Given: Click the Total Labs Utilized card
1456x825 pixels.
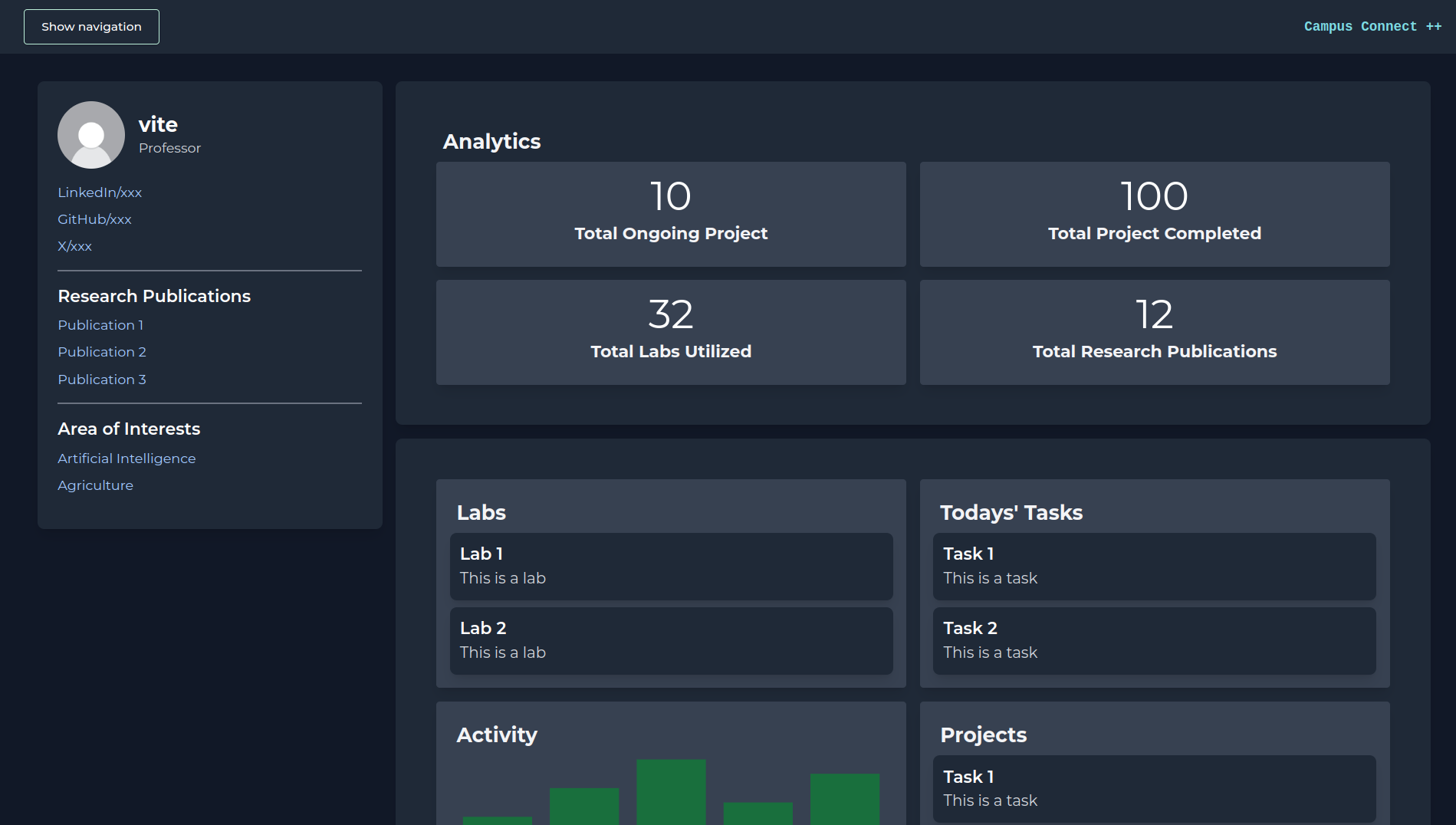Looking at the screenshot, I should (671, 332).
